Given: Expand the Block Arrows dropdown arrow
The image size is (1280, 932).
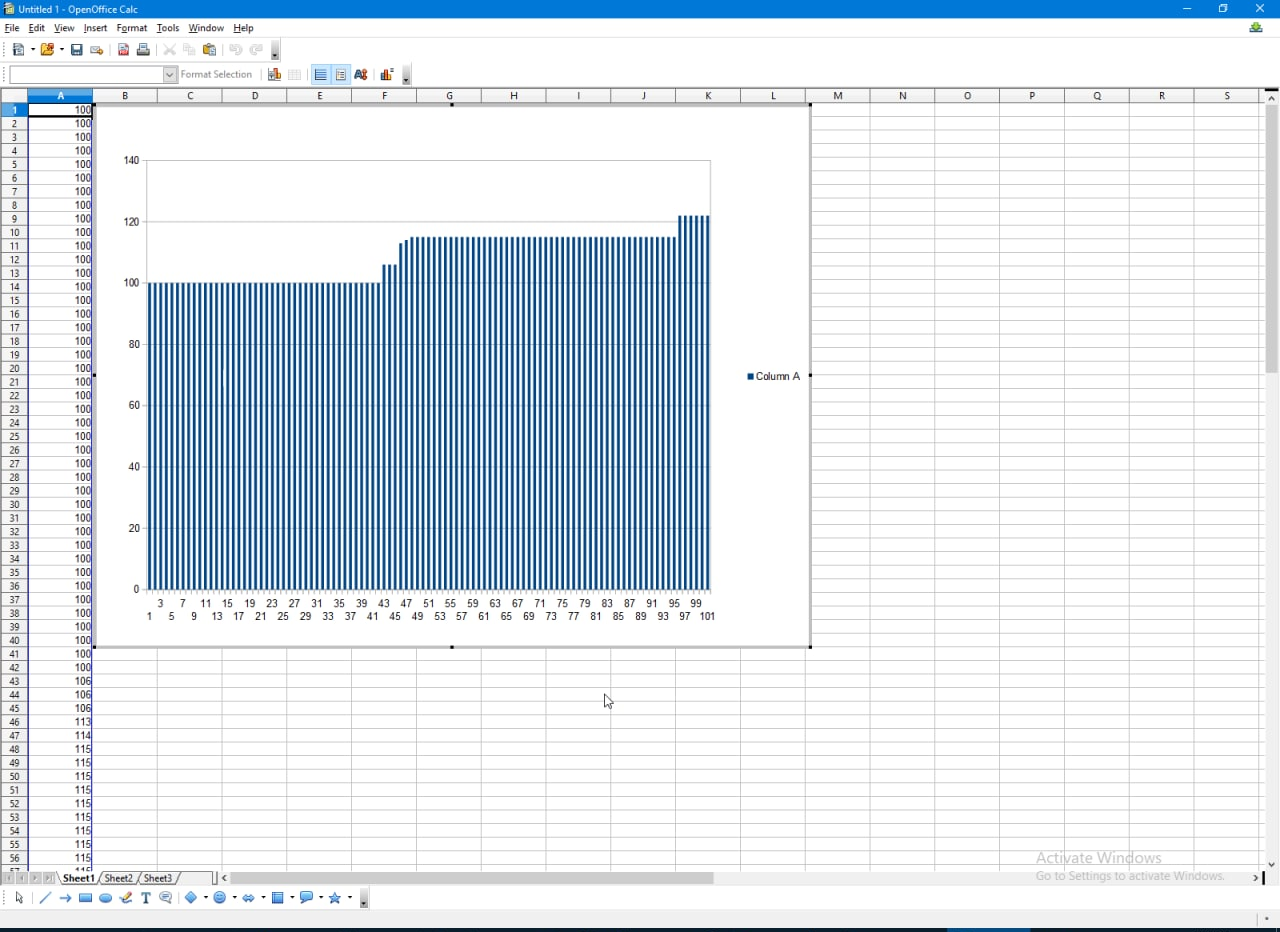Looking at the screenshot, I should [x=262, y=898].
